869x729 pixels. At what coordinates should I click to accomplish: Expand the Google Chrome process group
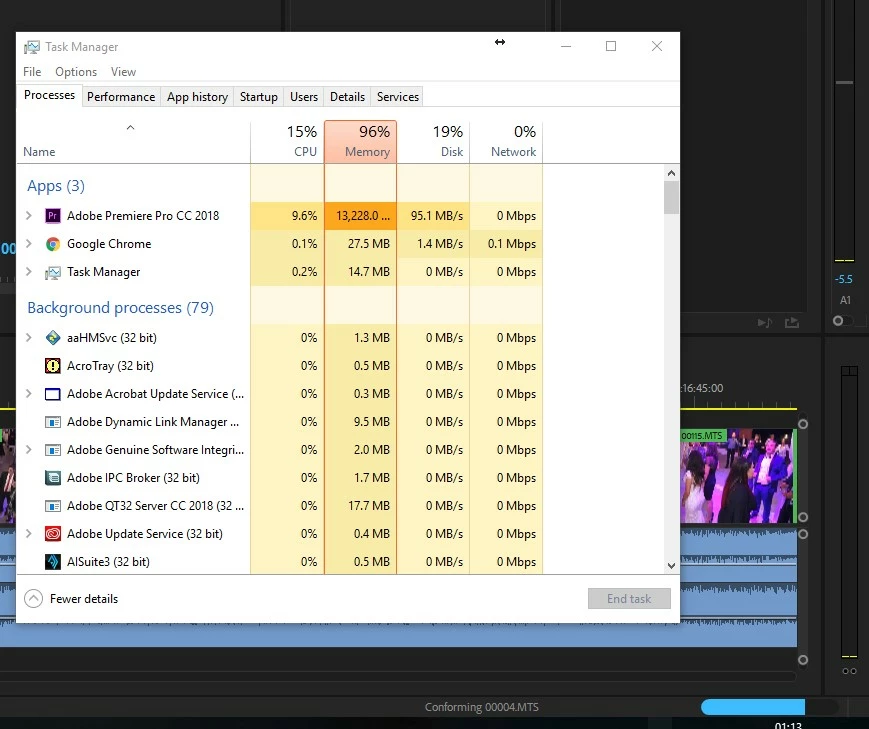coord(29,244)
